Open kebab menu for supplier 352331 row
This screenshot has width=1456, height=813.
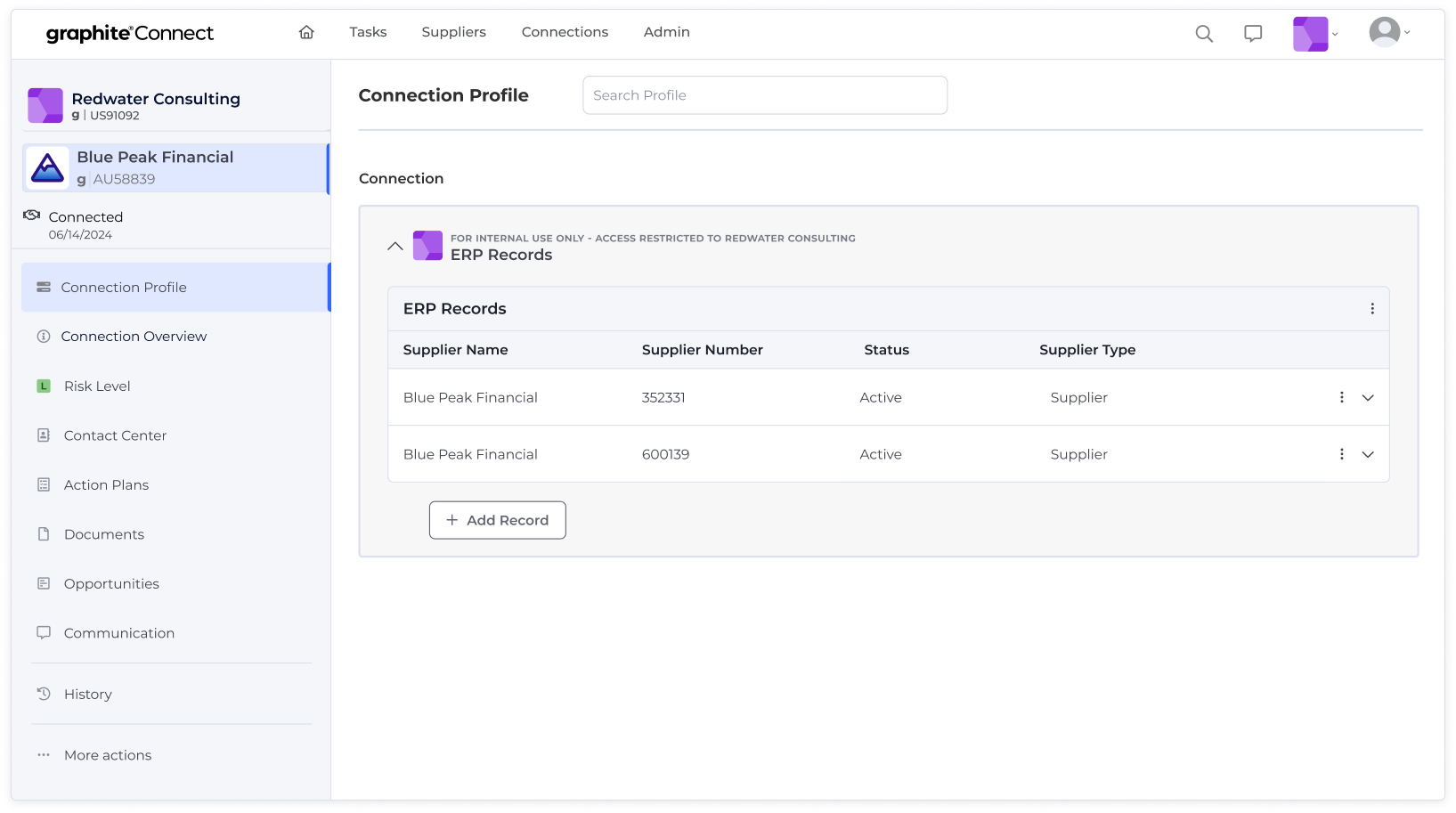(x=1342, y=398)
